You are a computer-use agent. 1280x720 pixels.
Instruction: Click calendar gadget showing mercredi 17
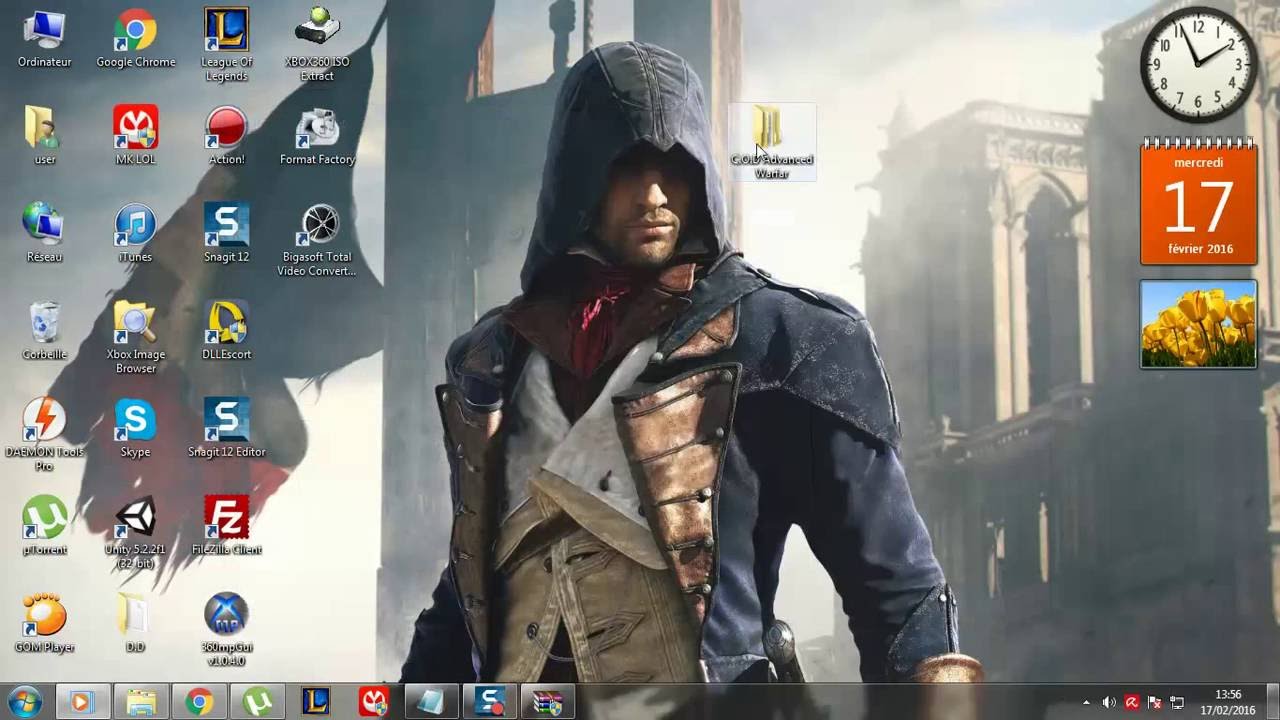(x=1198, y=203)
